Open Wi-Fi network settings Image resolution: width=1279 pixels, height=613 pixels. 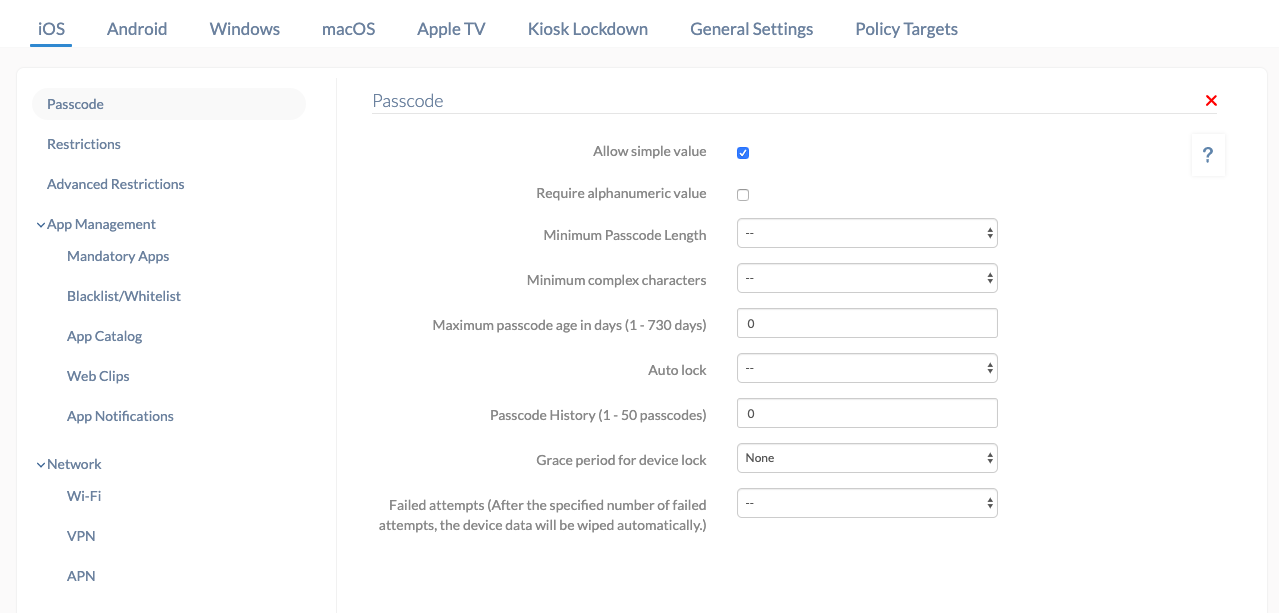84,496
